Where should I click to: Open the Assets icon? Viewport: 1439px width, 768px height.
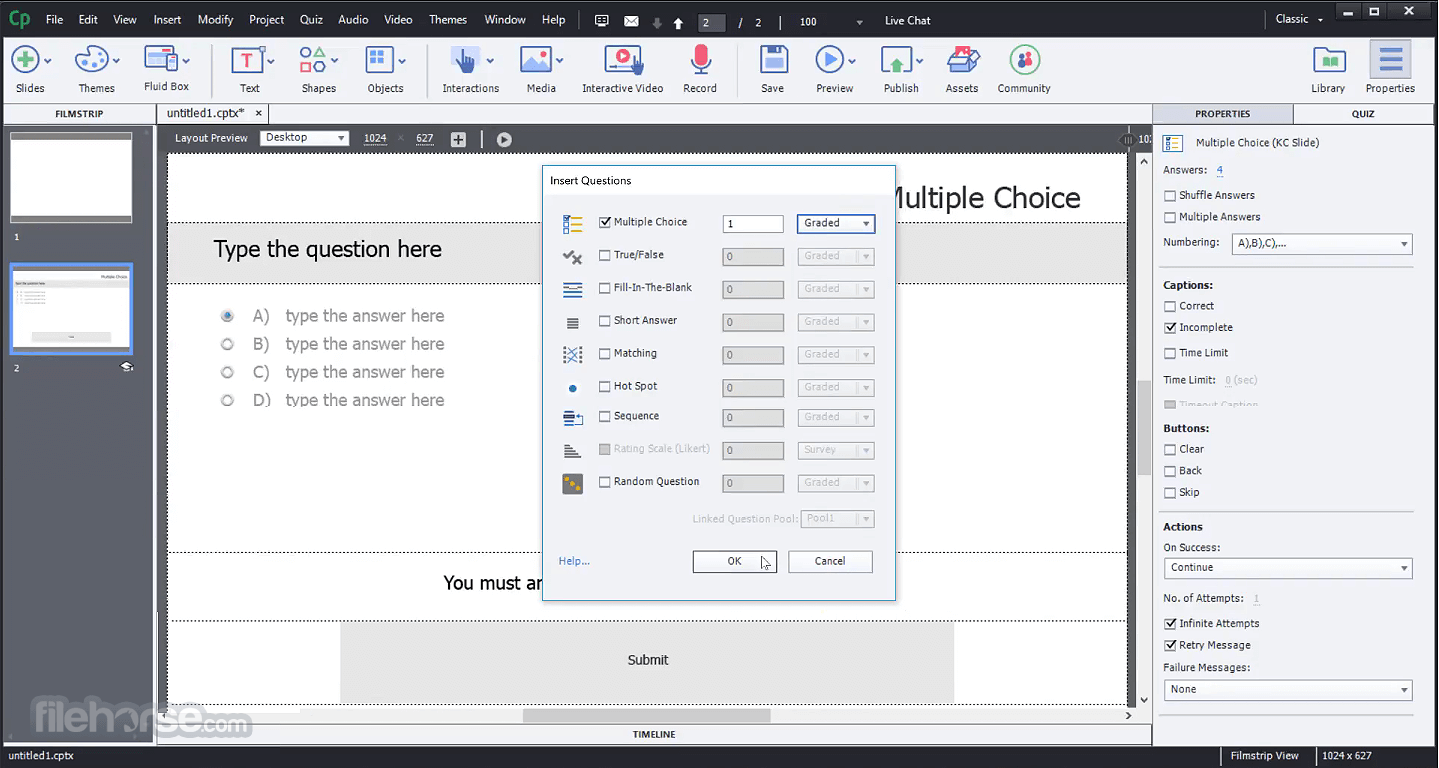coord(962,62)
